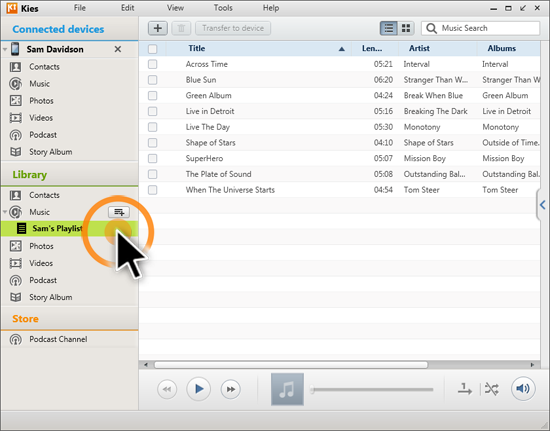
Task: Open the File menu
Action: pos(80,8)
